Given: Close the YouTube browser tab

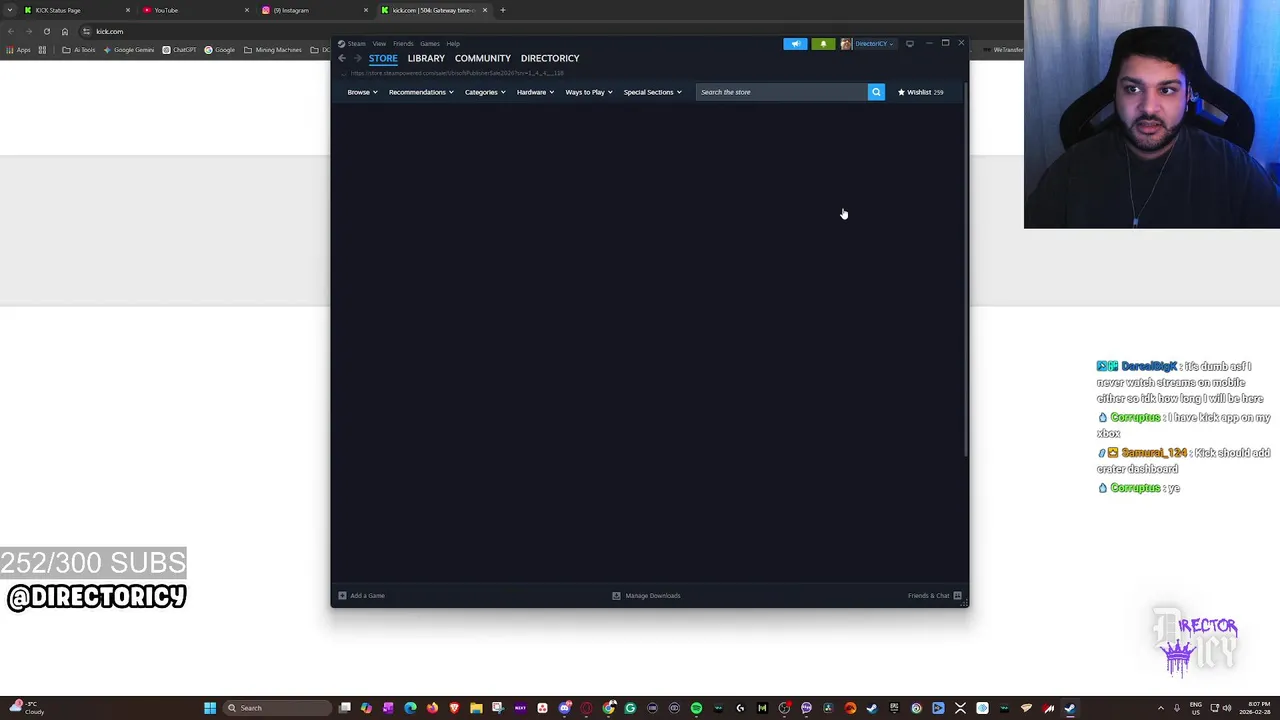Looking at the screenshot, I should 247,10.
